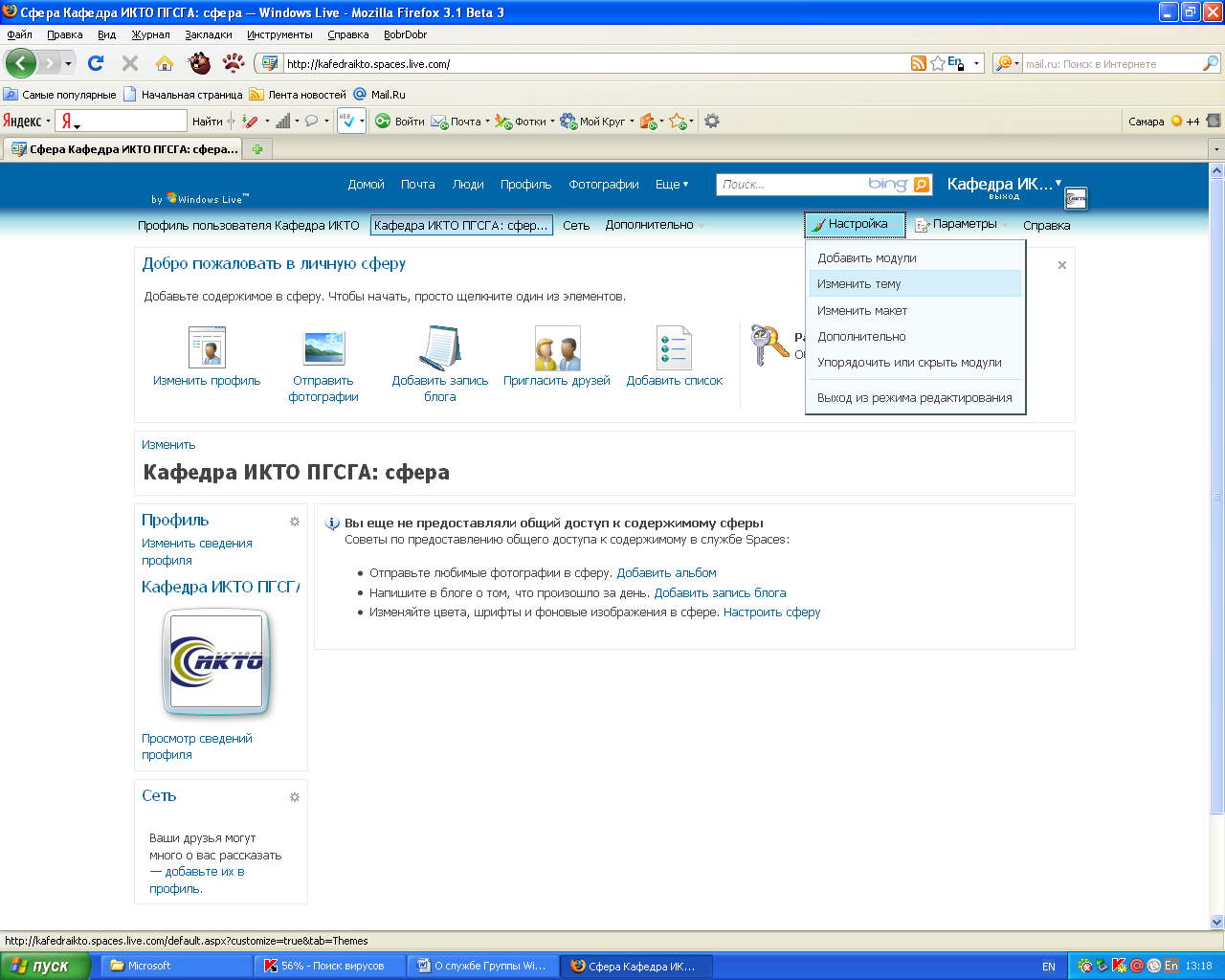Screen dimensions: 1225x980
Task: Open the Яндекс logo dropdown
Action: 27,122
